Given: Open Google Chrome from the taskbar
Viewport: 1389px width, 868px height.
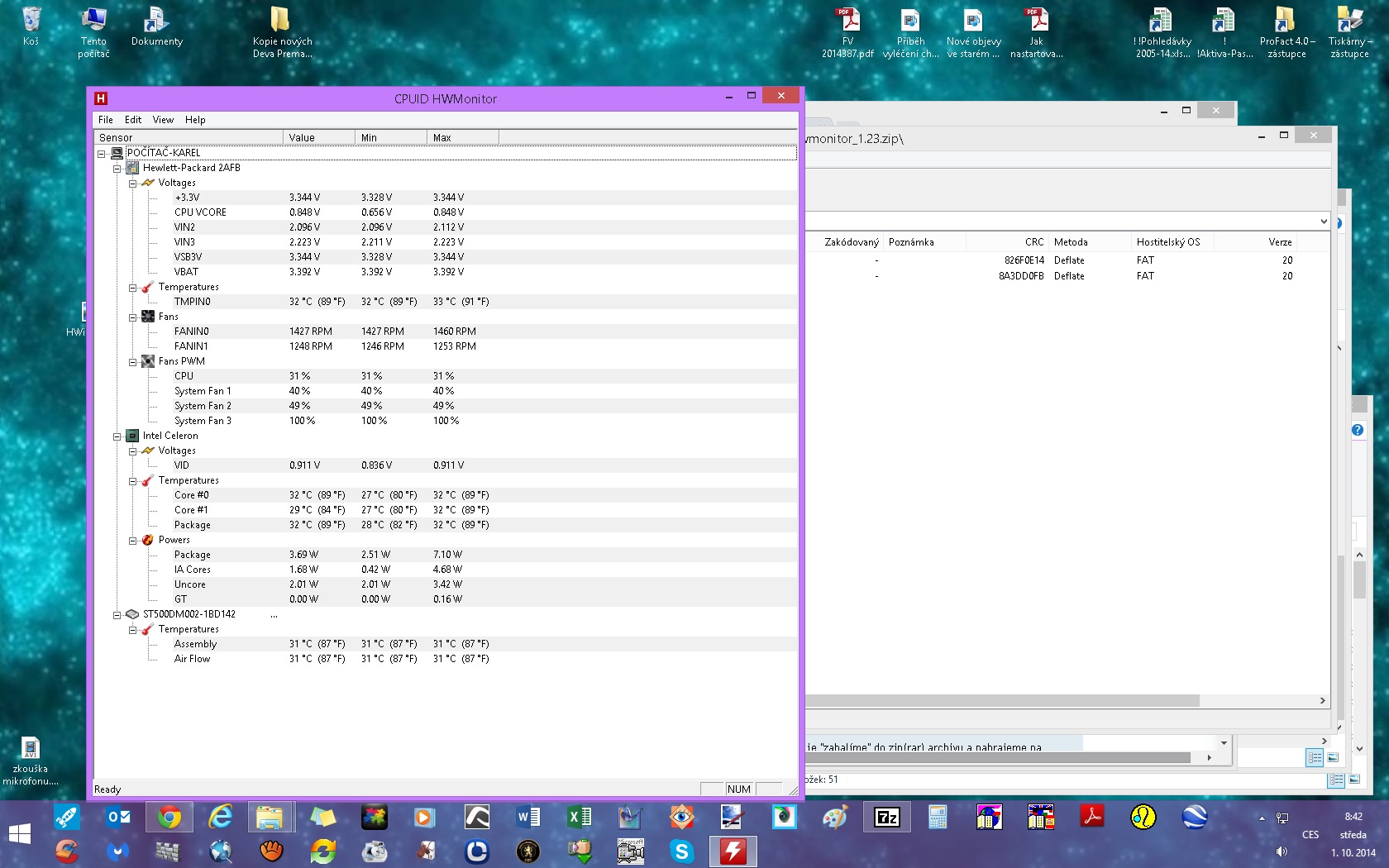Looking at the screenshot, I should [x=169, y=818].
